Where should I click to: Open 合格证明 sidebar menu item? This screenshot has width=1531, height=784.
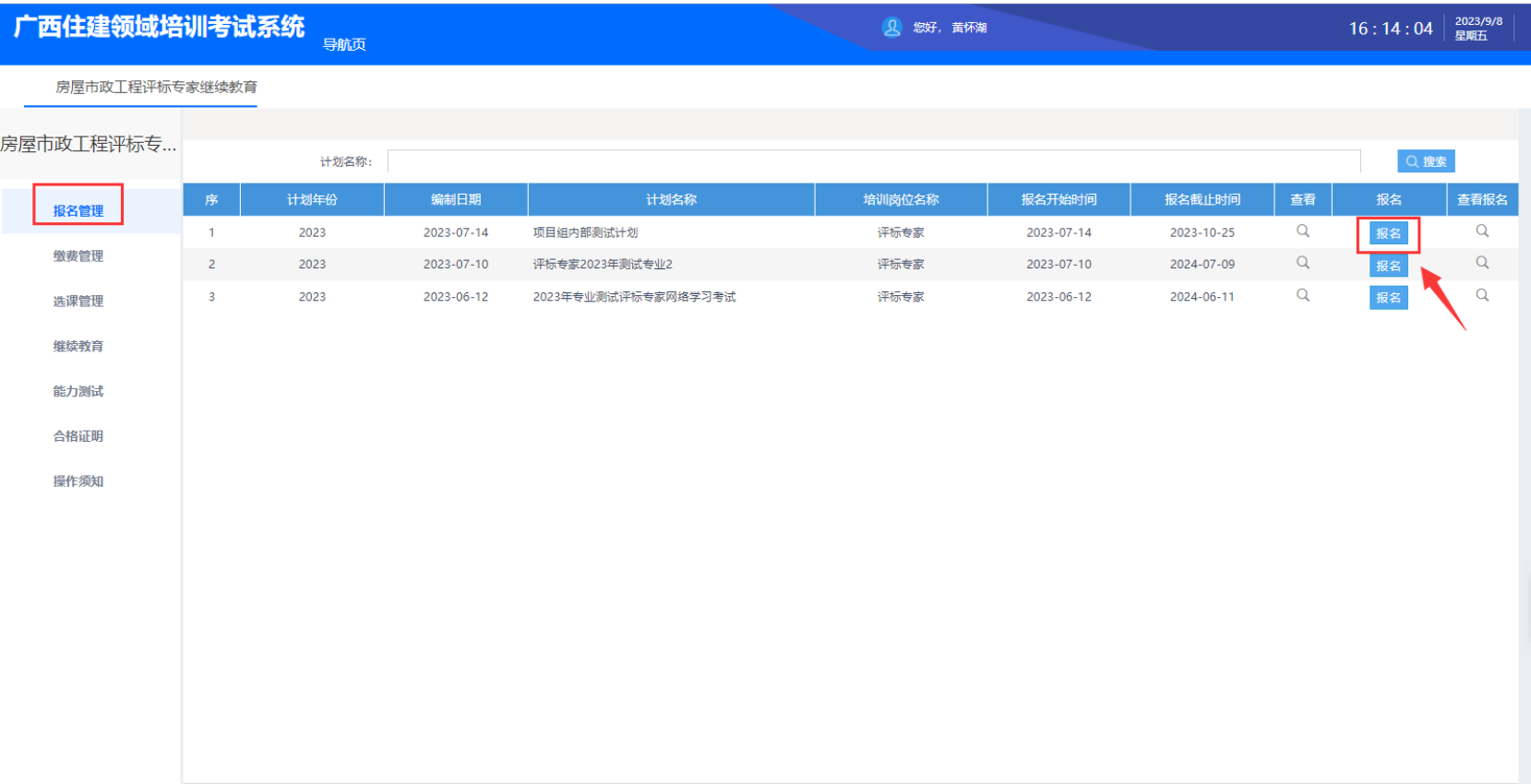click(x=78, y=436)
